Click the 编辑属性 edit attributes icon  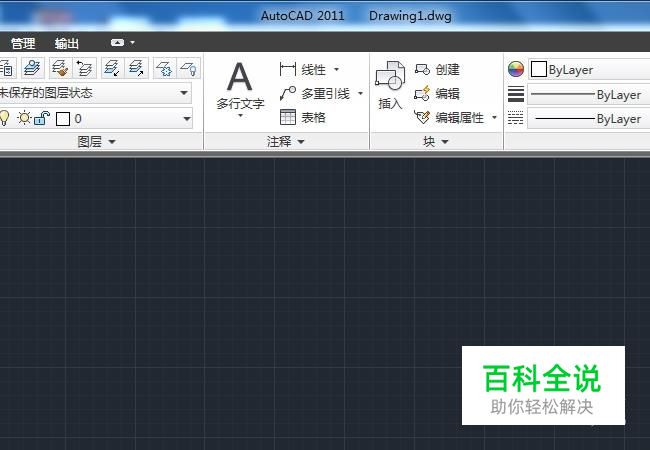click(x=422, y=117)
